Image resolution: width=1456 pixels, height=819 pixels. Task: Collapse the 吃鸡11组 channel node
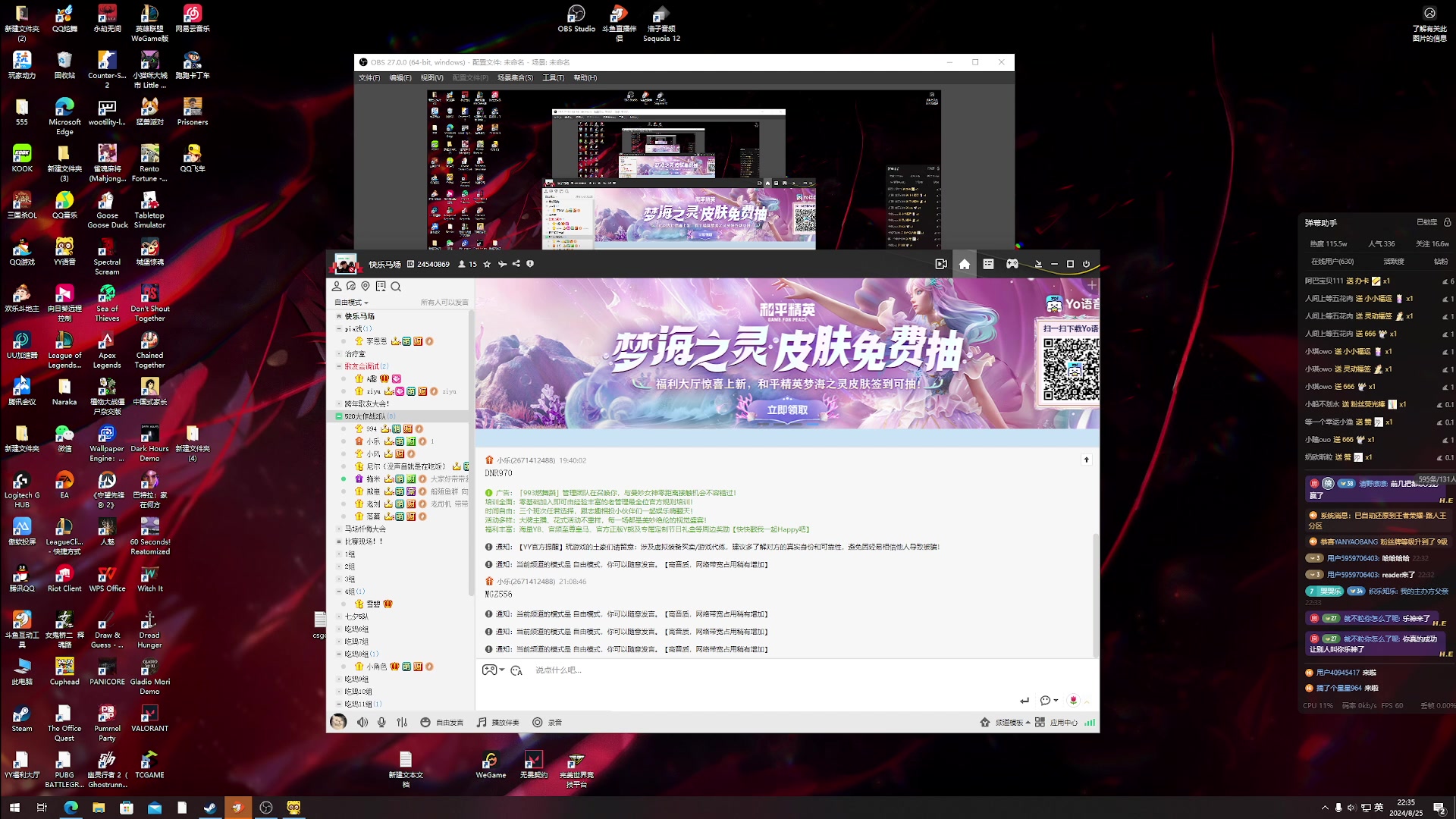pyautogui.click(x=339, y=704)
